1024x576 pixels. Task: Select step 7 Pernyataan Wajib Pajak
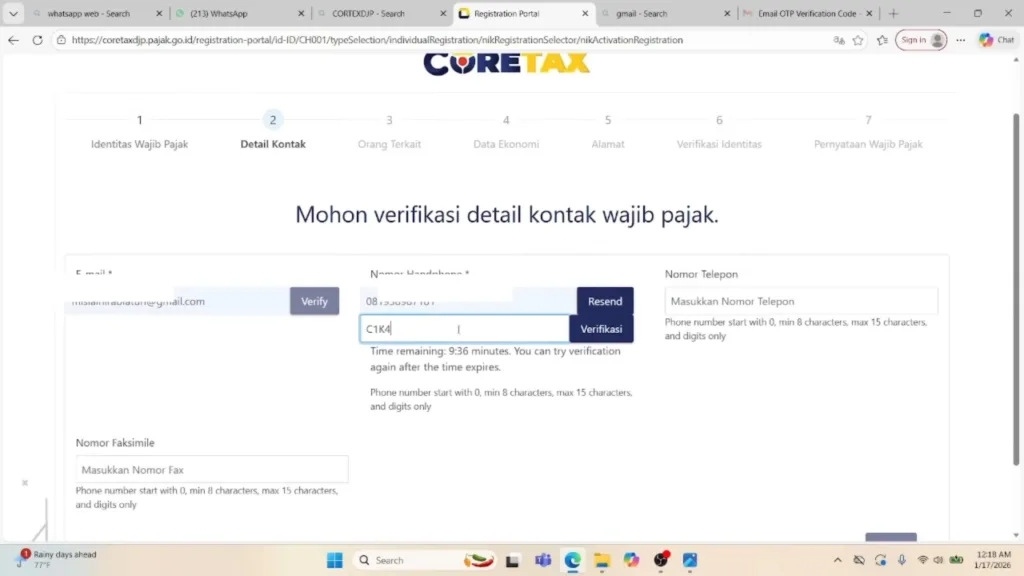click(868, 132)
